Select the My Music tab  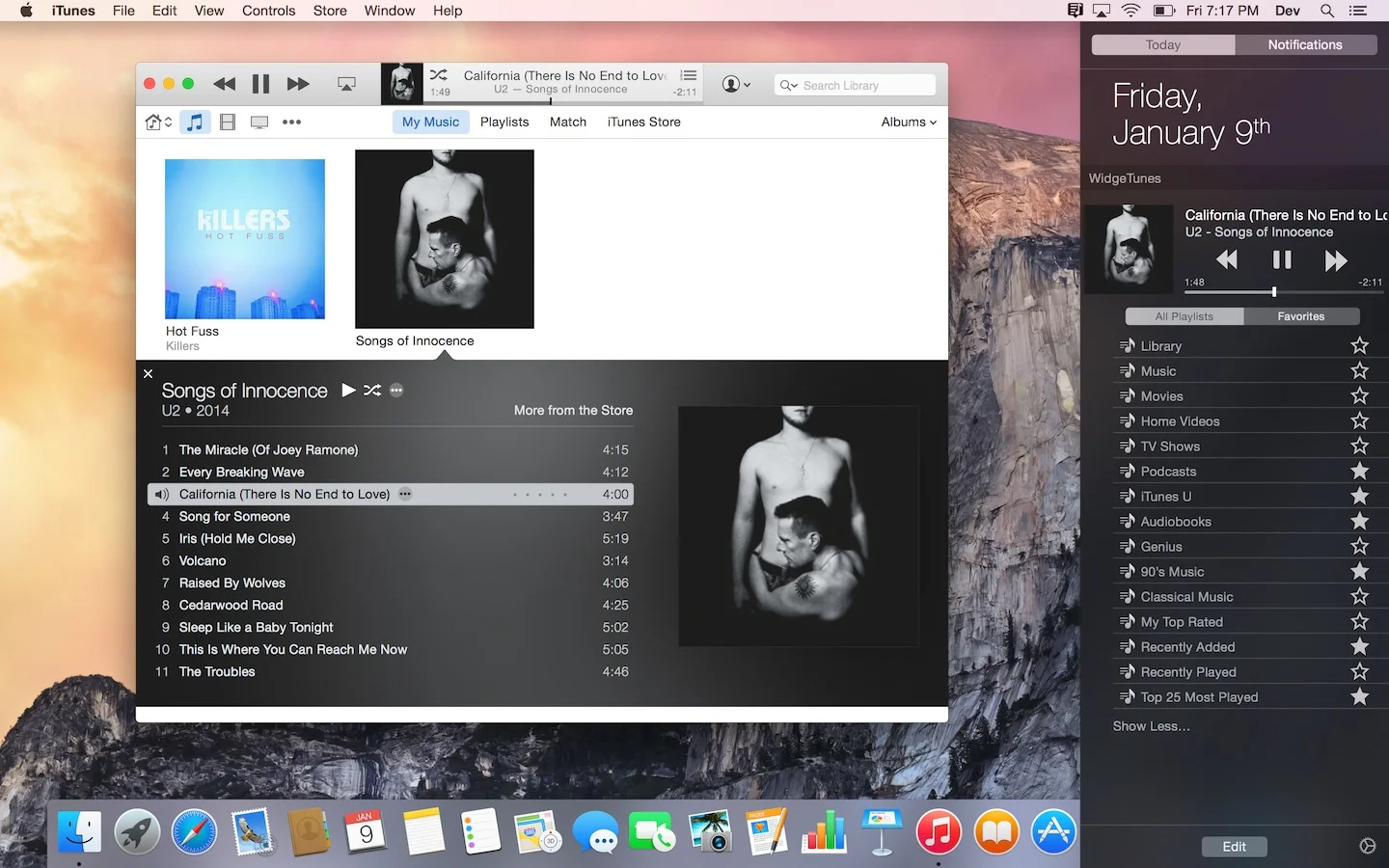(x=430, y=122)
